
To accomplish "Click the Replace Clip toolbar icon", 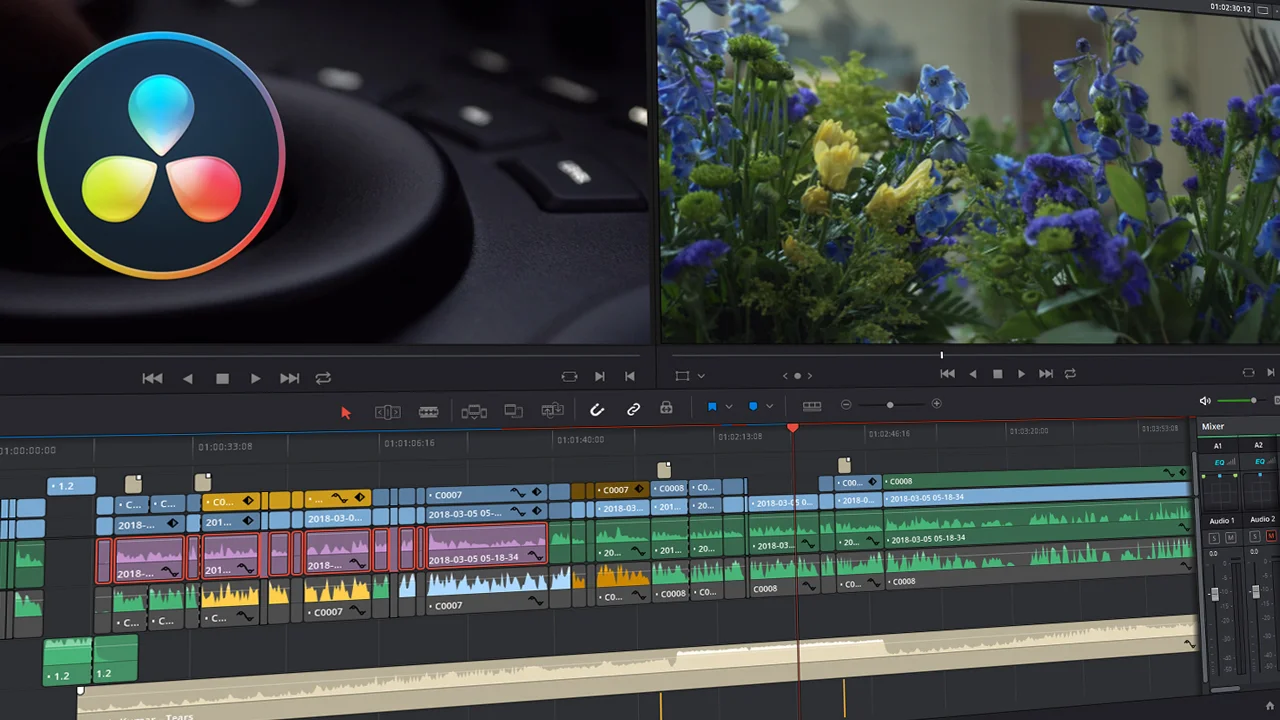I will [552, 410].
